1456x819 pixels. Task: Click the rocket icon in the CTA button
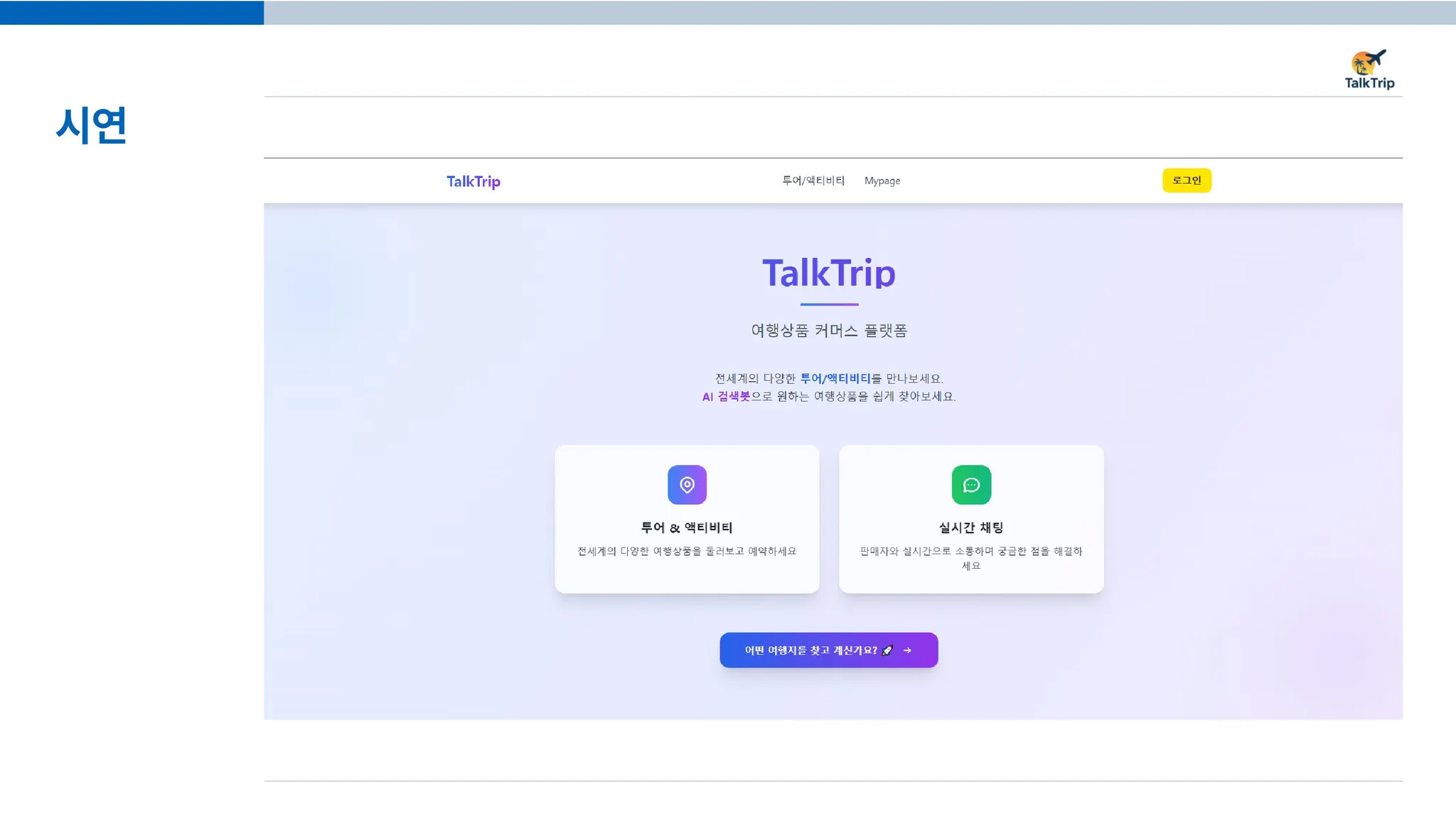(x=887, y=651)
